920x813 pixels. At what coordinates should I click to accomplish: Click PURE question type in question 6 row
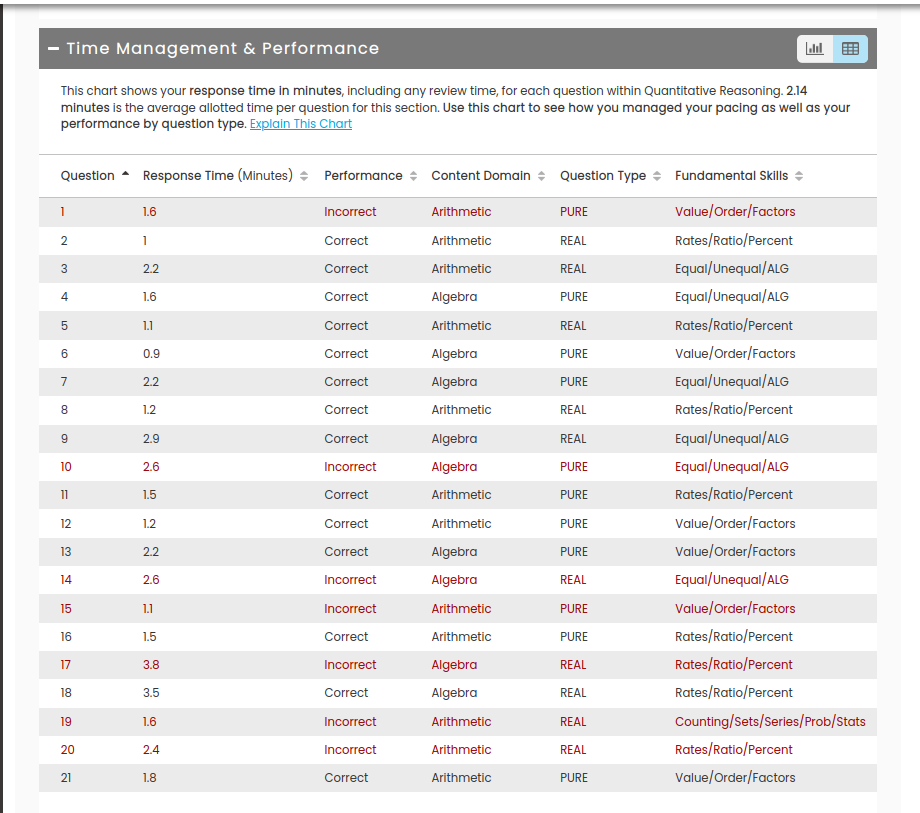[x=574, y=354]
